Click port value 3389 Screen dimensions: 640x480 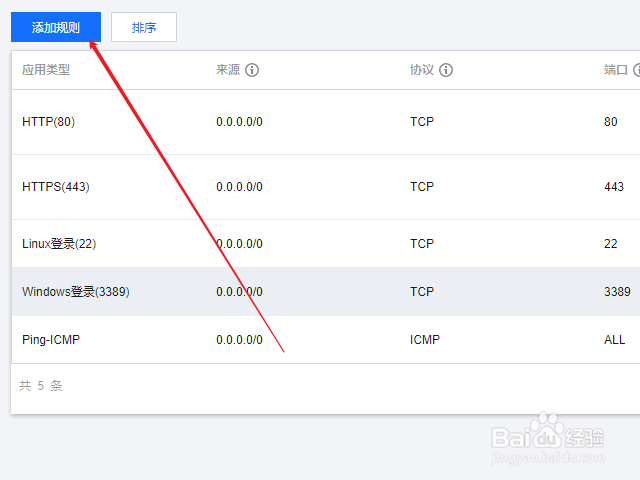point(617,292)
